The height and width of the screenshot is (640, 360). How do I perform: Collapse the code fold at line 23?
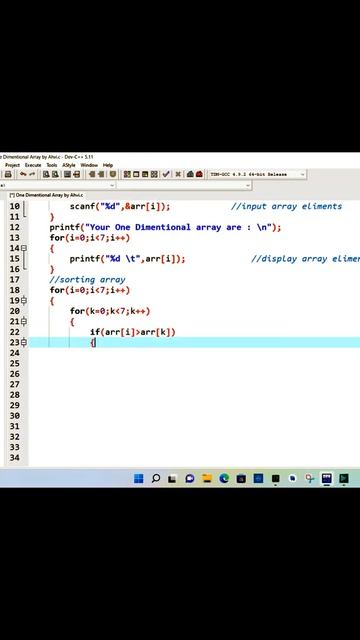point(24,342)
